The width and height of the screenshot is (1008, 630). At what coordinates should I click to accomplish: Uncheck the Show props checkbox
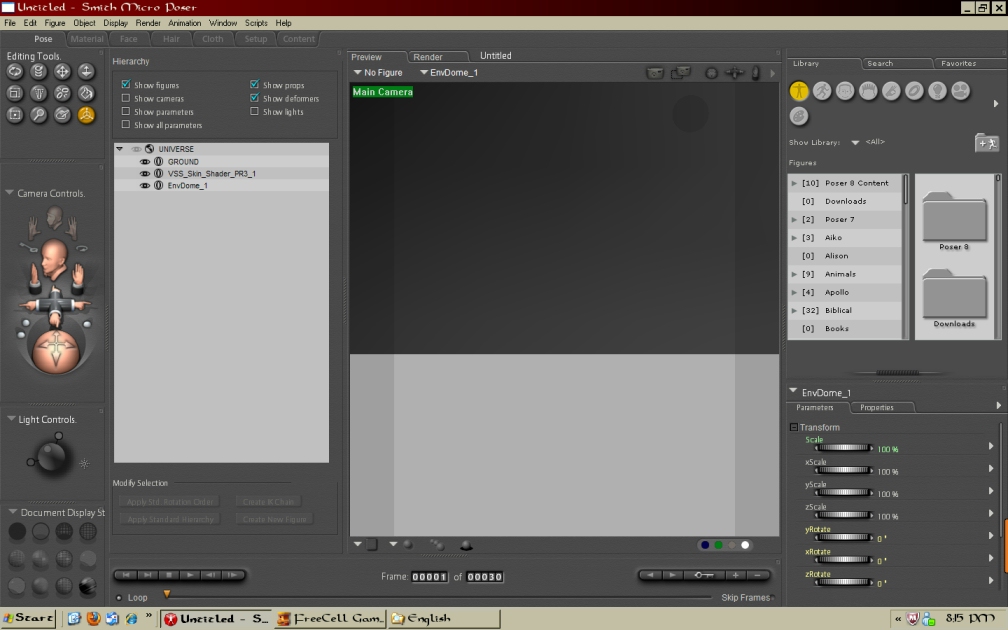(255, 86)
